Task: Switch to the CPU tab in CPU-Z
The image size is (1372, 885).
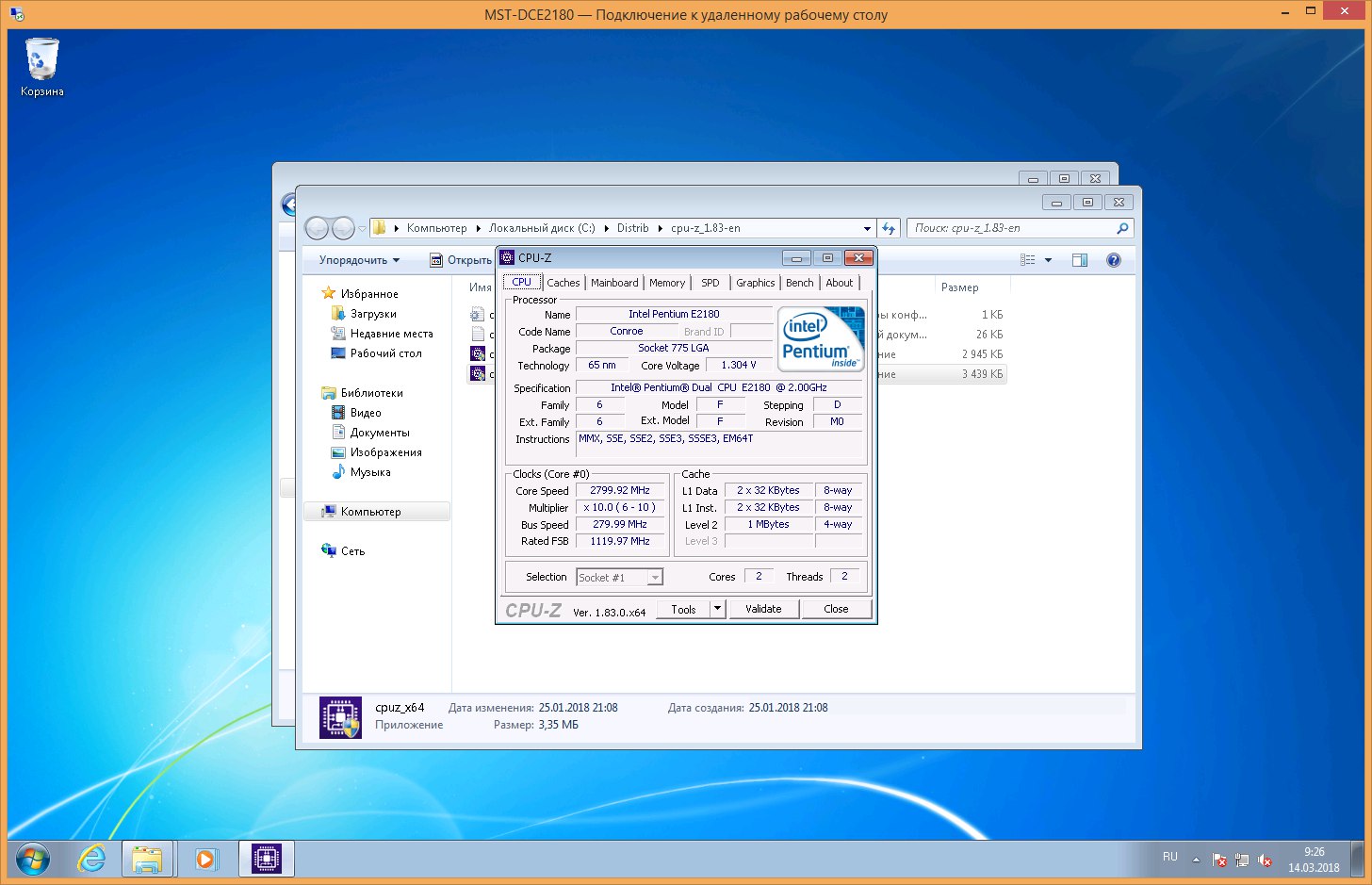Action: coord(522,282)
